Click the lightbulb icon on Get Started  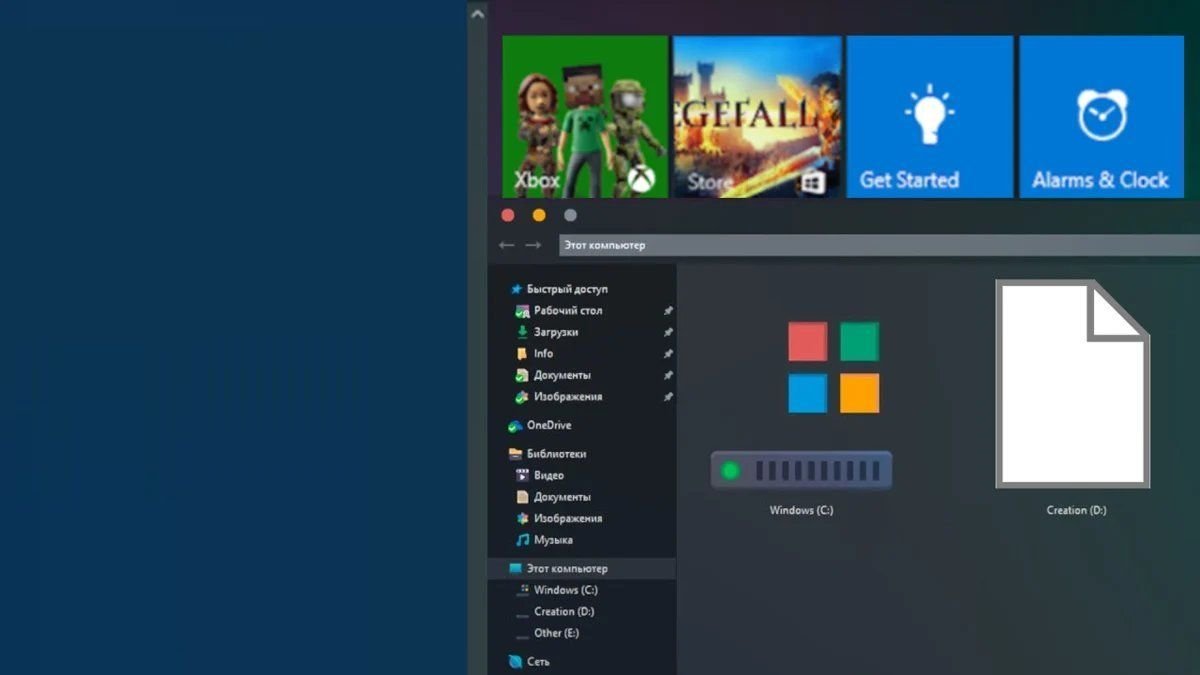pos(929,115)
